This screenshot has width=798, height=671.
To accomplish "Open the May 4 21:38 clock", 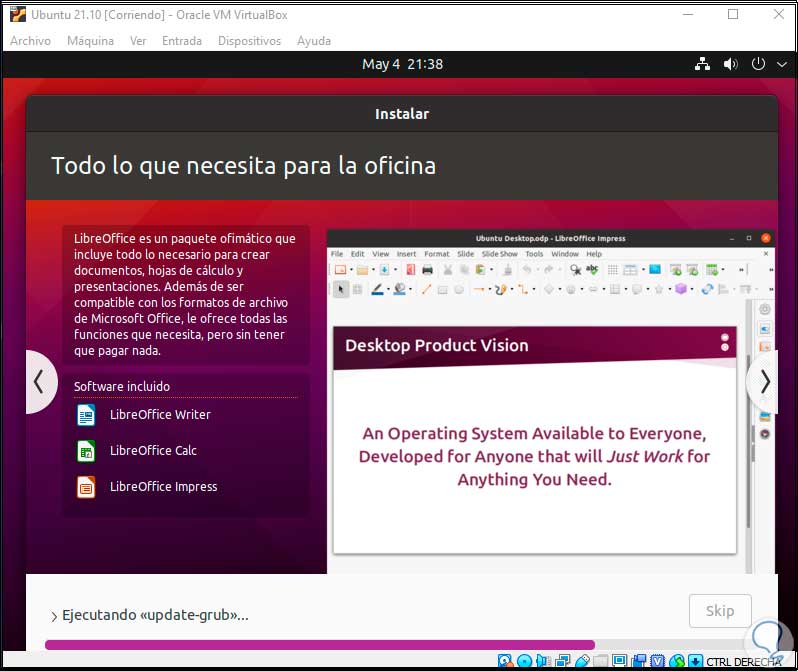I will point(402,64).
